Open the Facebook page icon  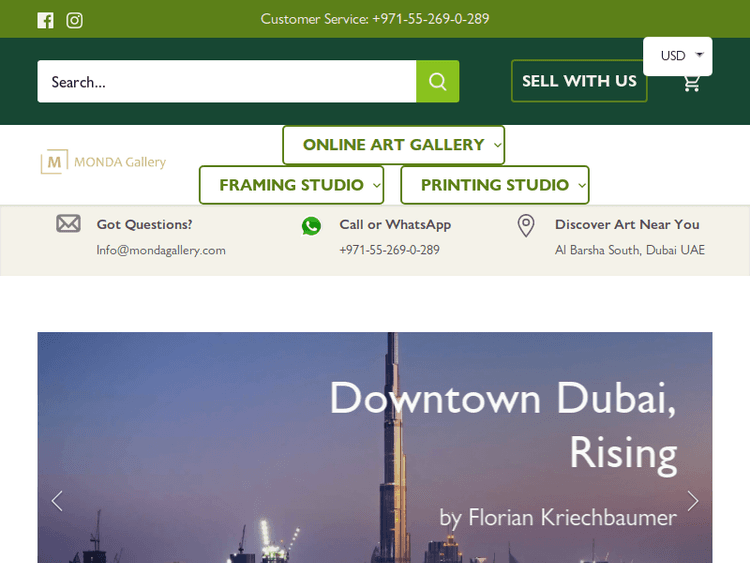coord(45,20)
